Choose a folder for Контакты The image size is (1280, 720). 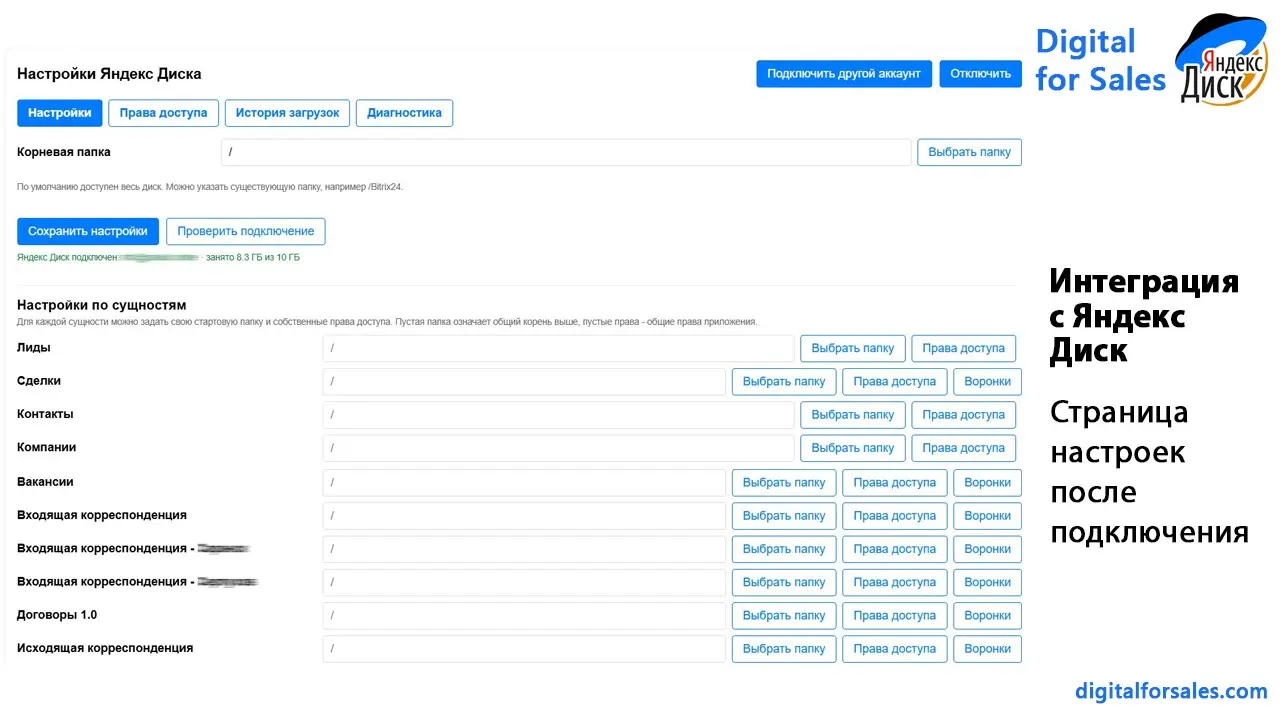pos(853,415)
